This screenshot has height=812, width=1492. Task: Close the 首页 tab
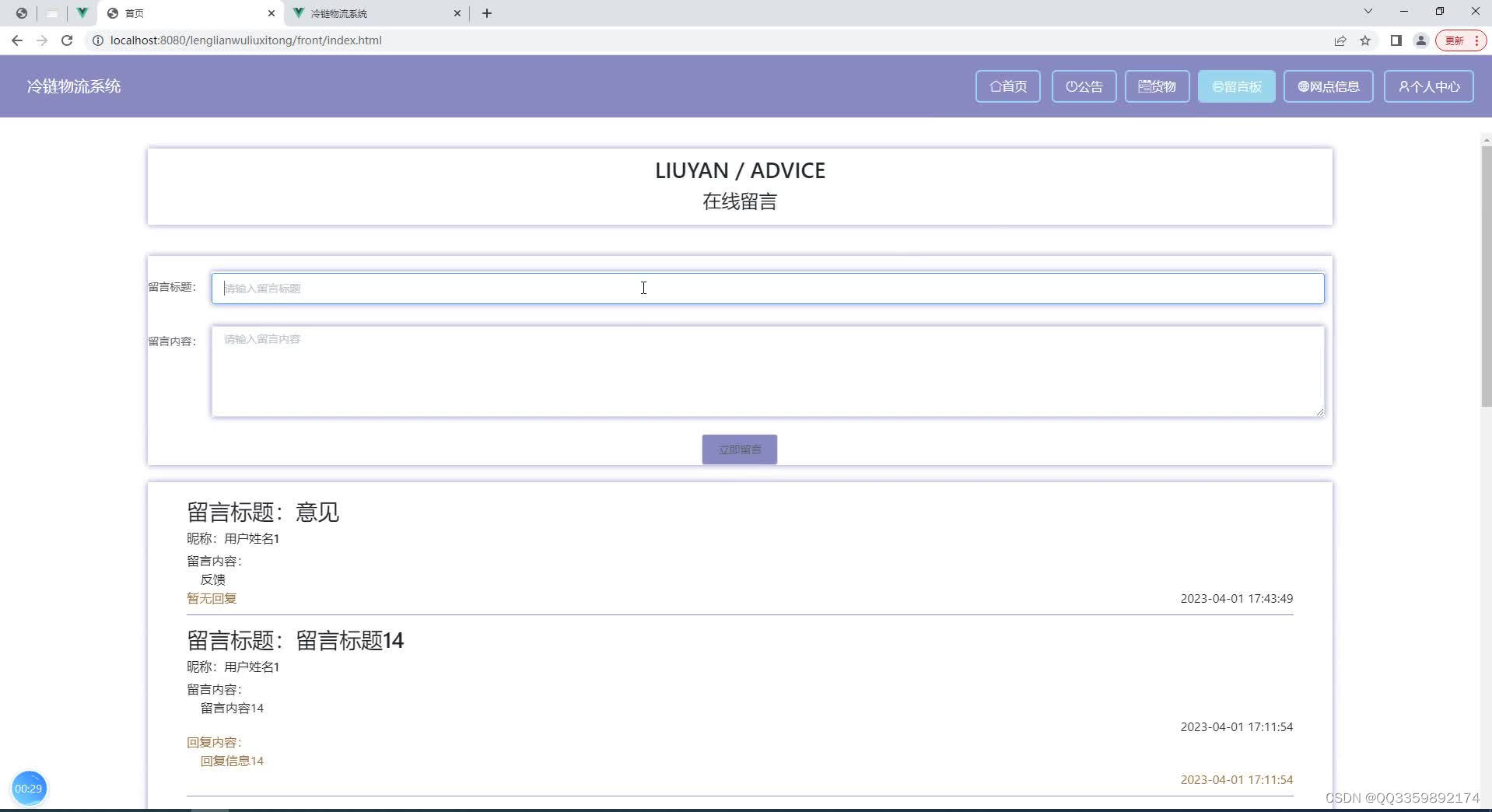[271, 13]
